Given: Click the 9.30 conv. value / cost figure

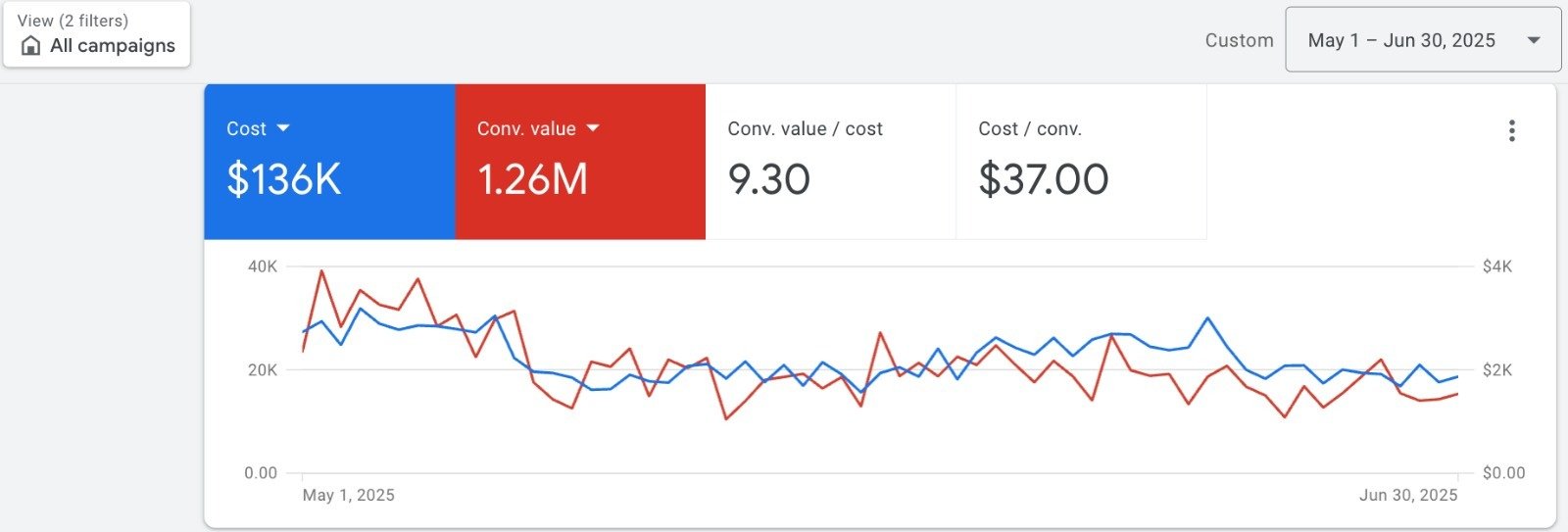Looking at the screenshot, I should pyautogui.click(x=768, y=179).
